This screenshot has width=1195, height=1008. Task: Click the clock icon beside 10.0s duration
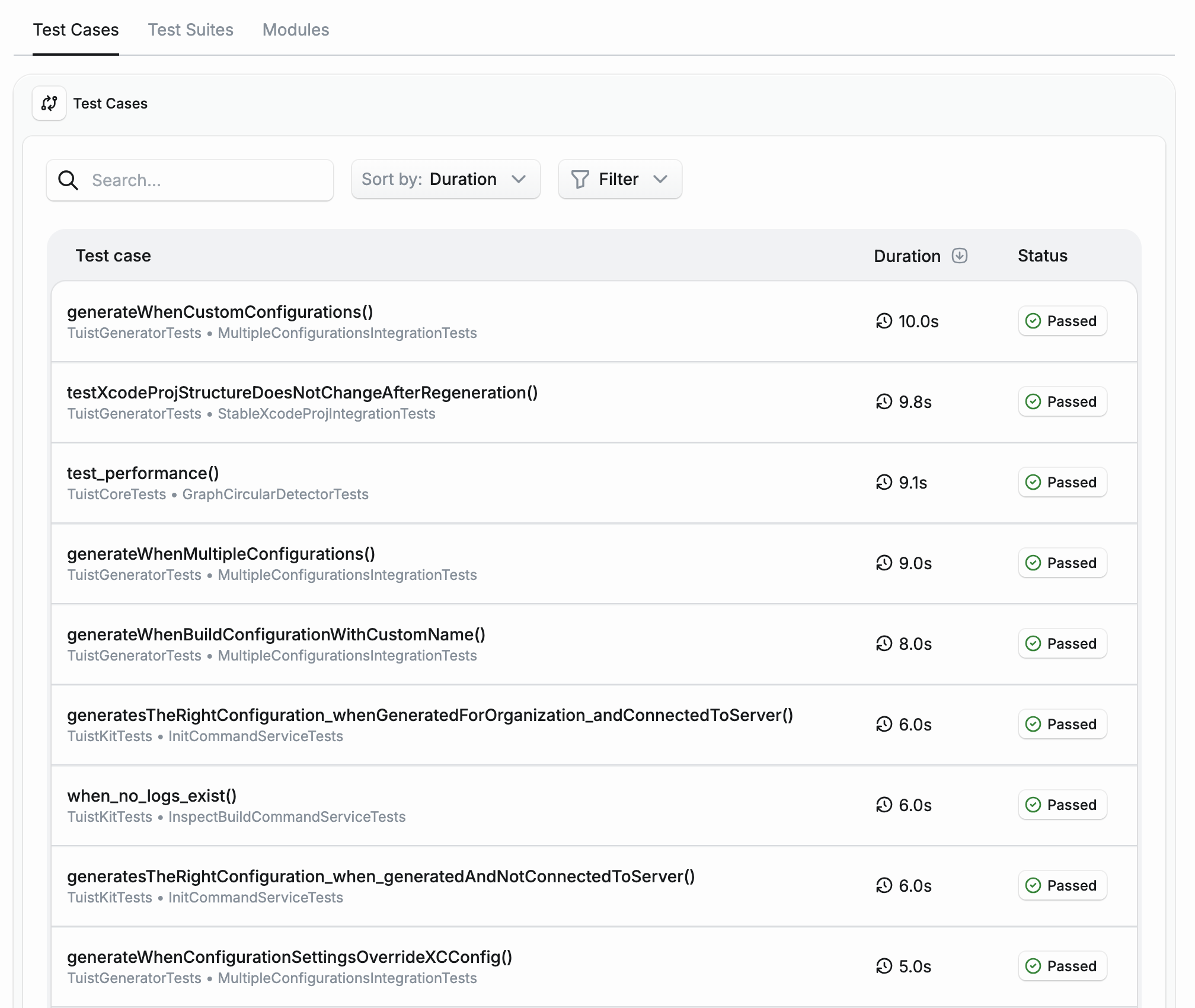(884, 321)
